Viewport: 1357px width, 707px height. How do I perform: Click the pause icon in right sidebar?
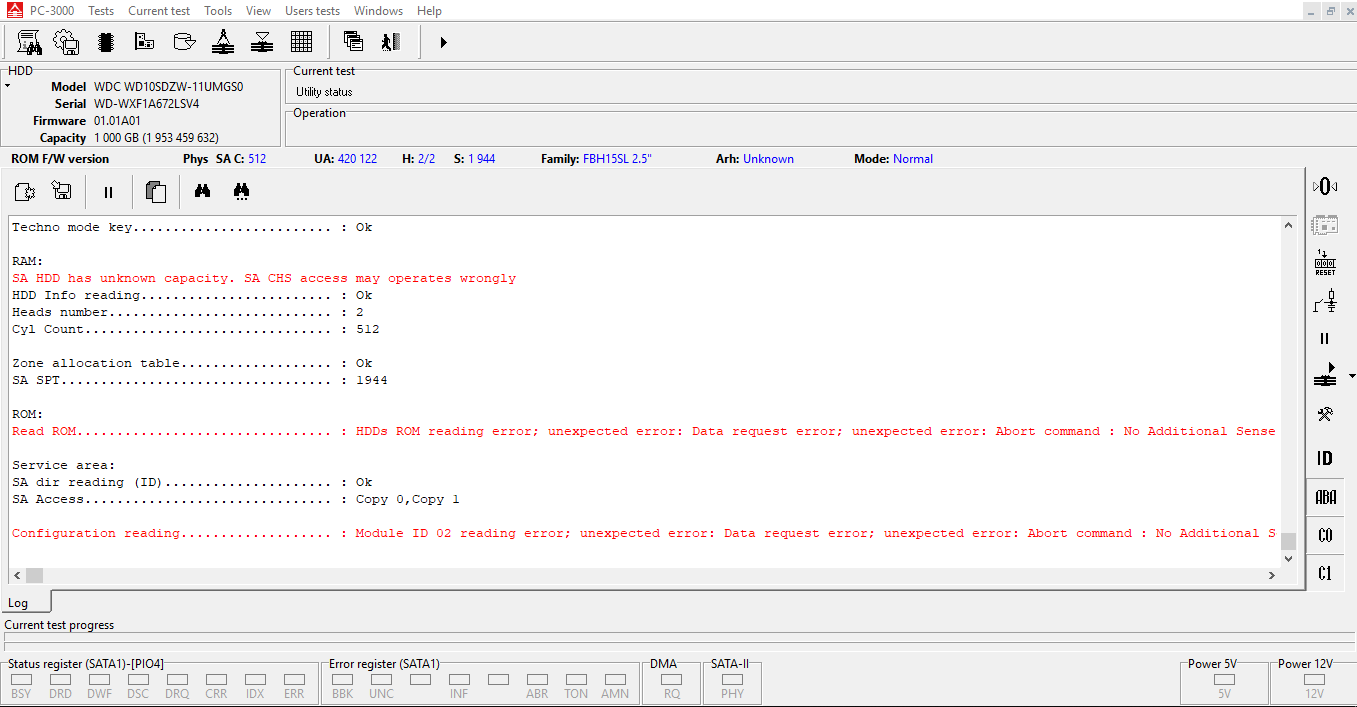(x=1325, y=339)
